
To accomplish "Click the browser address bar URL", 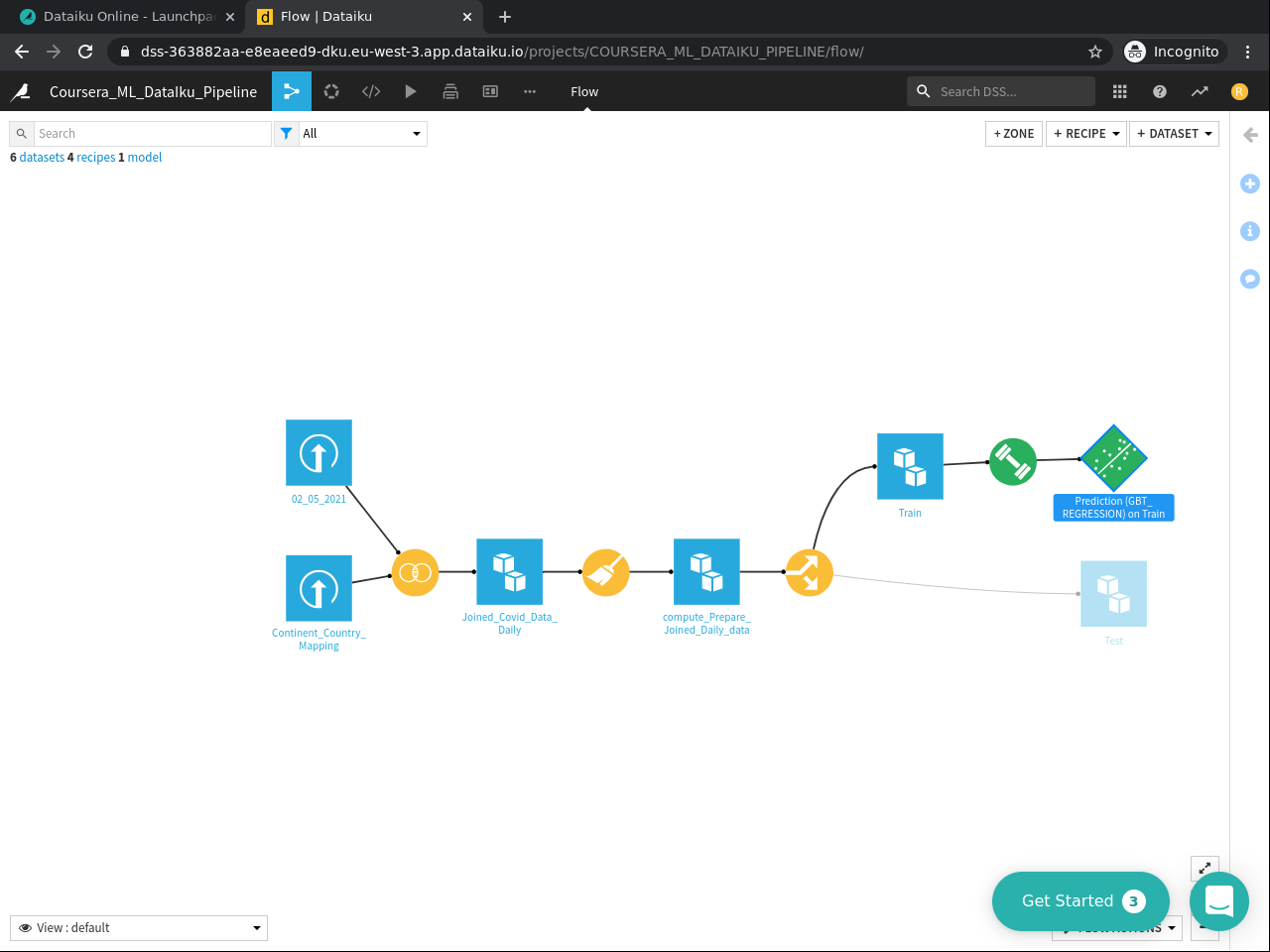I will [502, 52].
